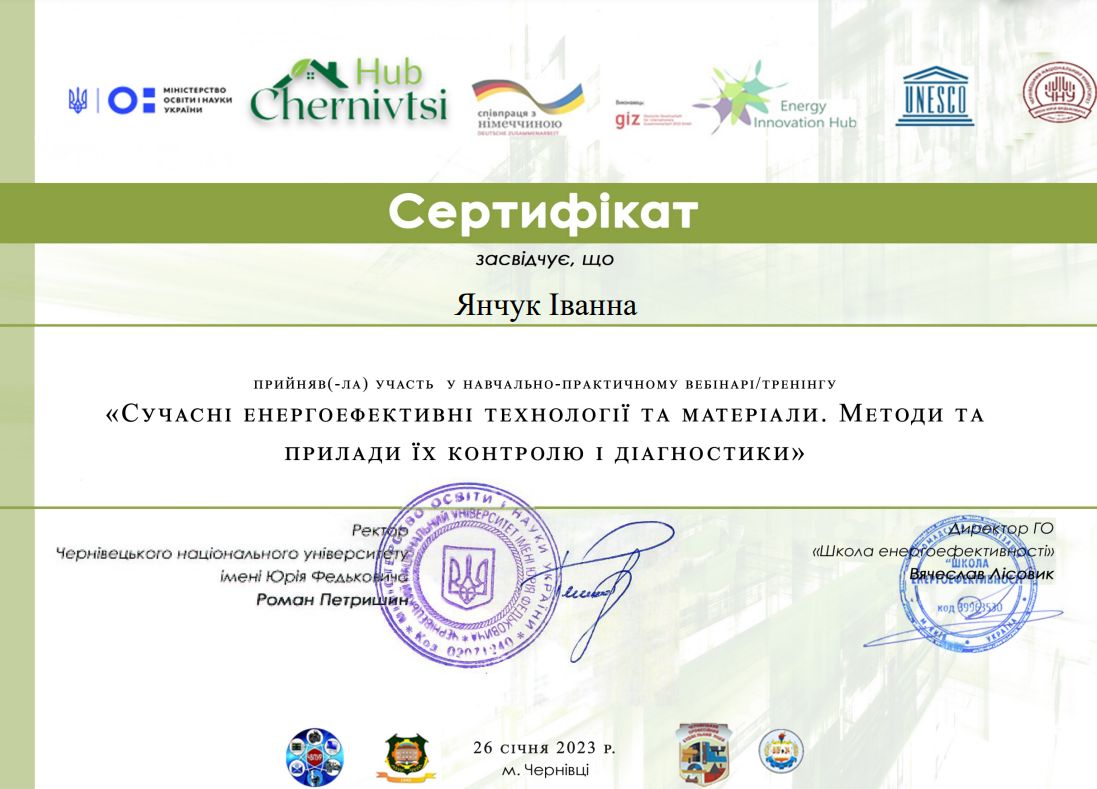
Task: Click the Hub Chernivtsi logo
Action: point(348,90)
